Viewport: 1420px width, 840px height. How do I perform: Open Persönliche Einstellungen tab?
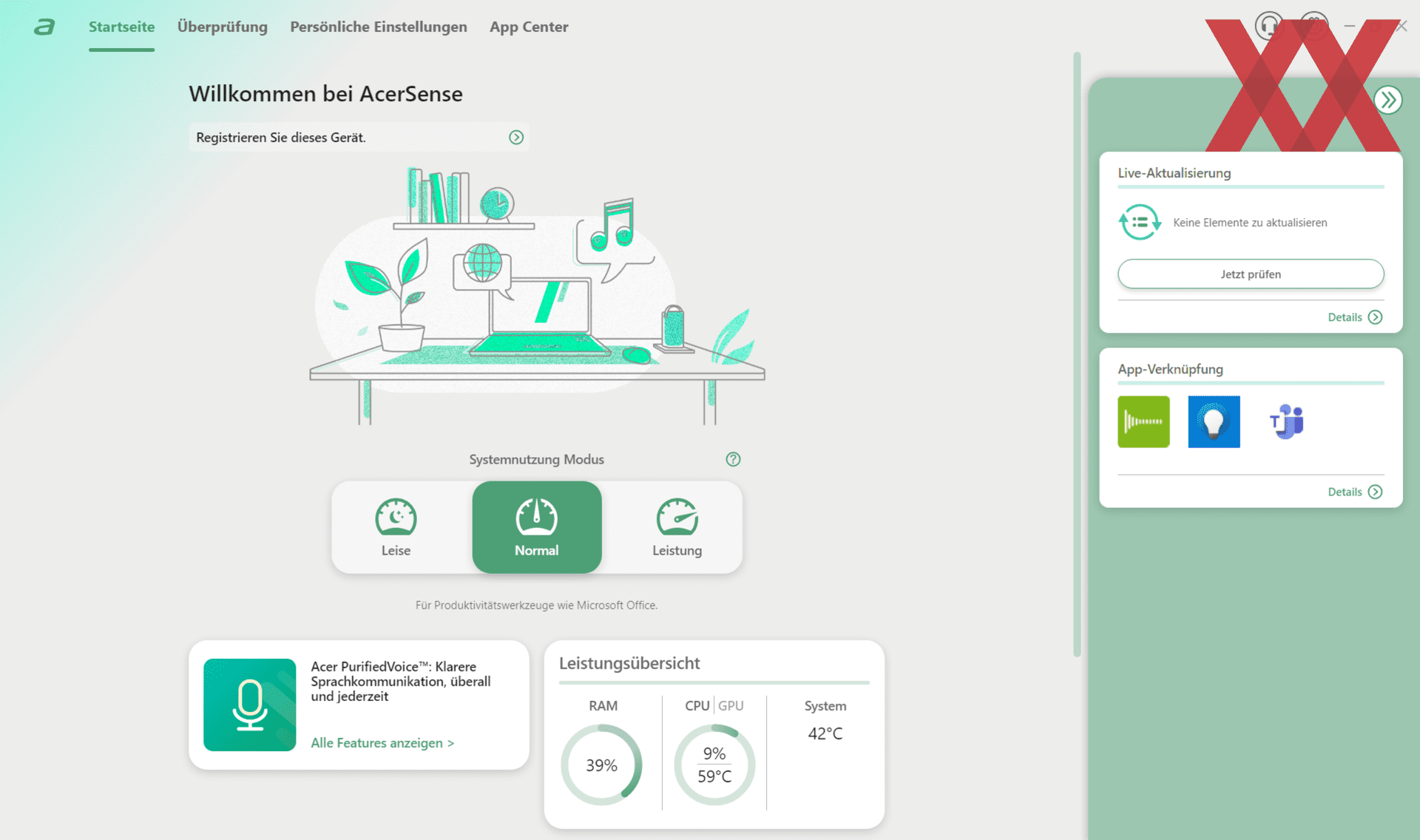[x=379, y=27]
